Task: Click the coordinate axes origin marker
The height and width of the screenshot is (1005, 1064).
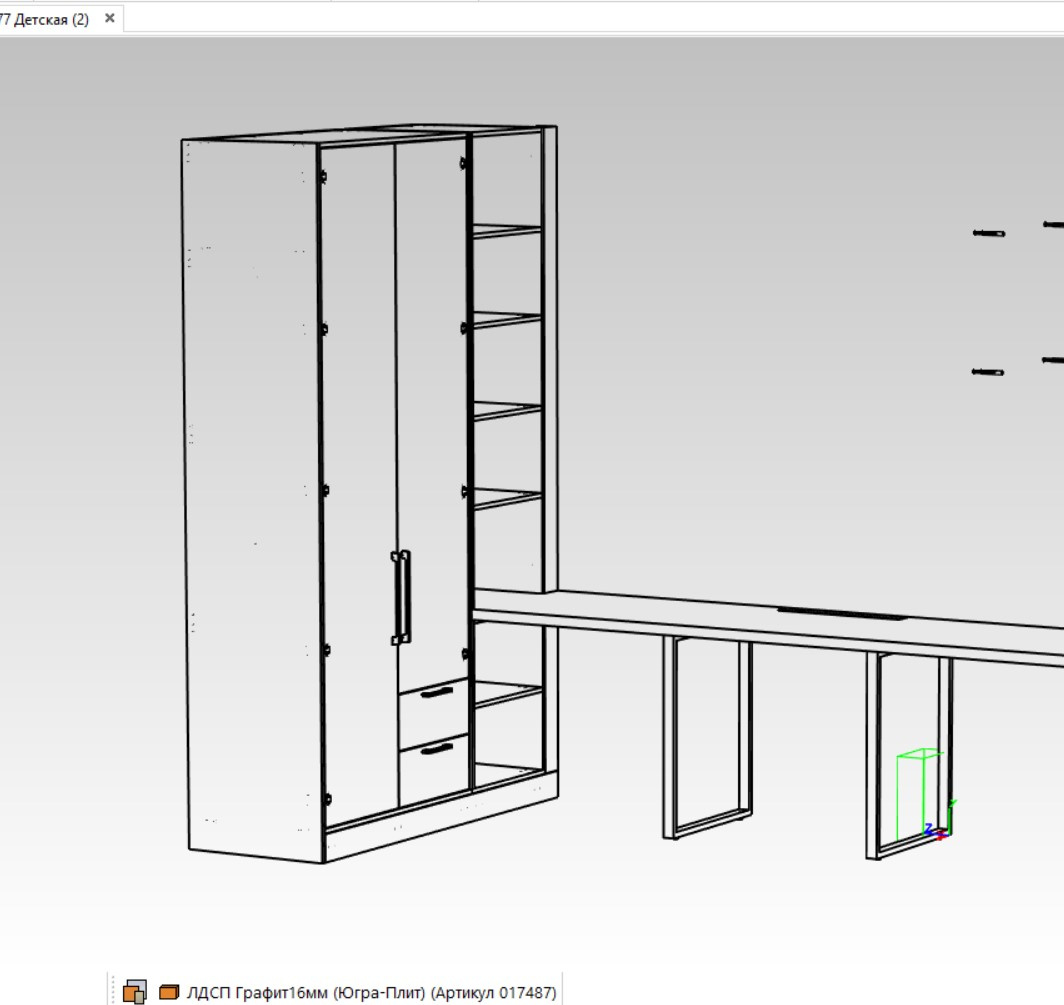Action: tap(938, 830)
